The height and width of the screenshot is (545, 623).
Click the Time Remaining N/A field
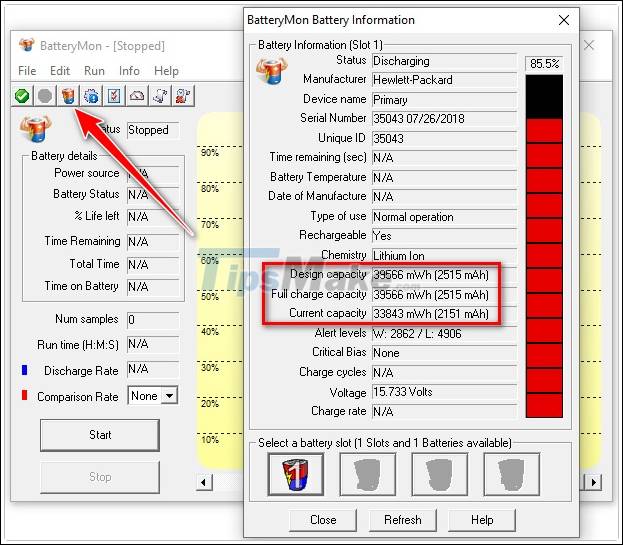(153, 242)
